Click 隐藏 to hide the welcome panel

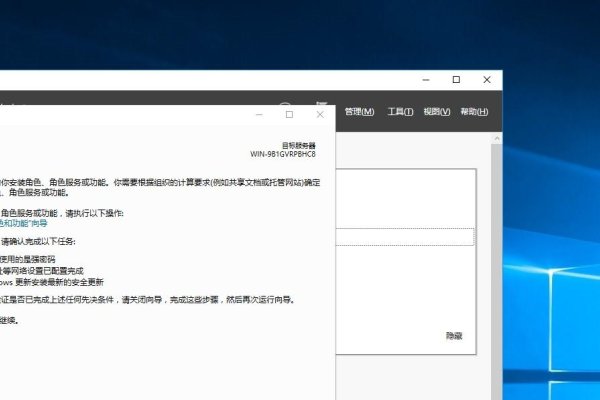(x=454, y=336)
